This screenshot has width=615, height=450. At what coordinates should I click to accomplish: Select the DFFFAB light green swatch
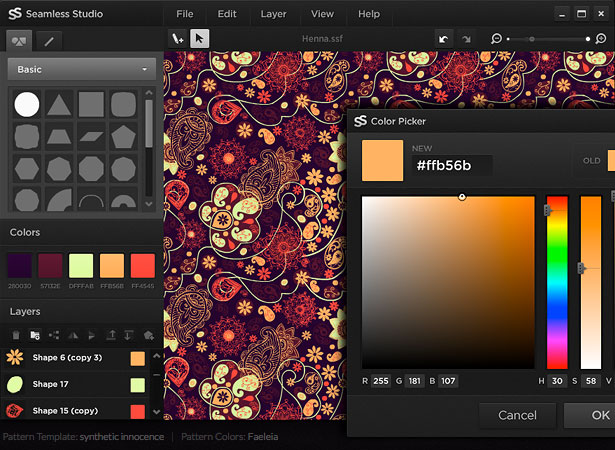coord(81,266)
